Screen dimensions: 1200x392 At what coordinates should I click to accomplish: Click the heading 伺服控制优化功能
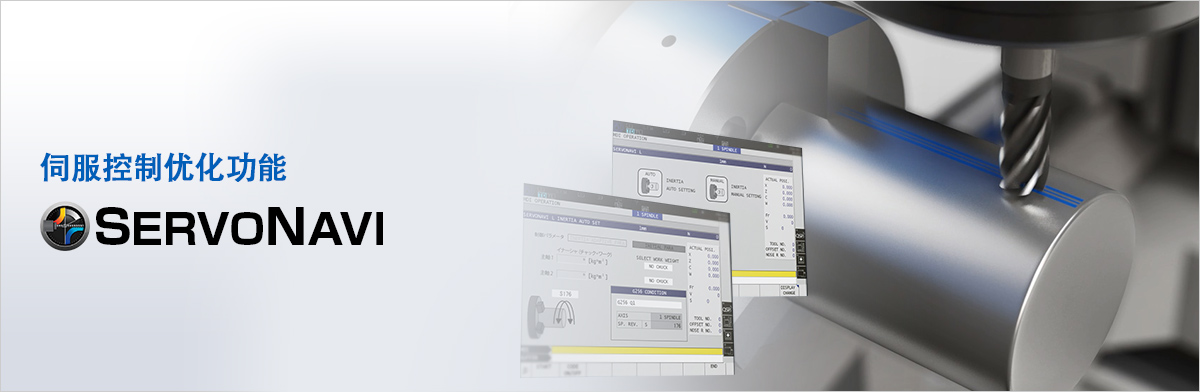pos(163,167)
